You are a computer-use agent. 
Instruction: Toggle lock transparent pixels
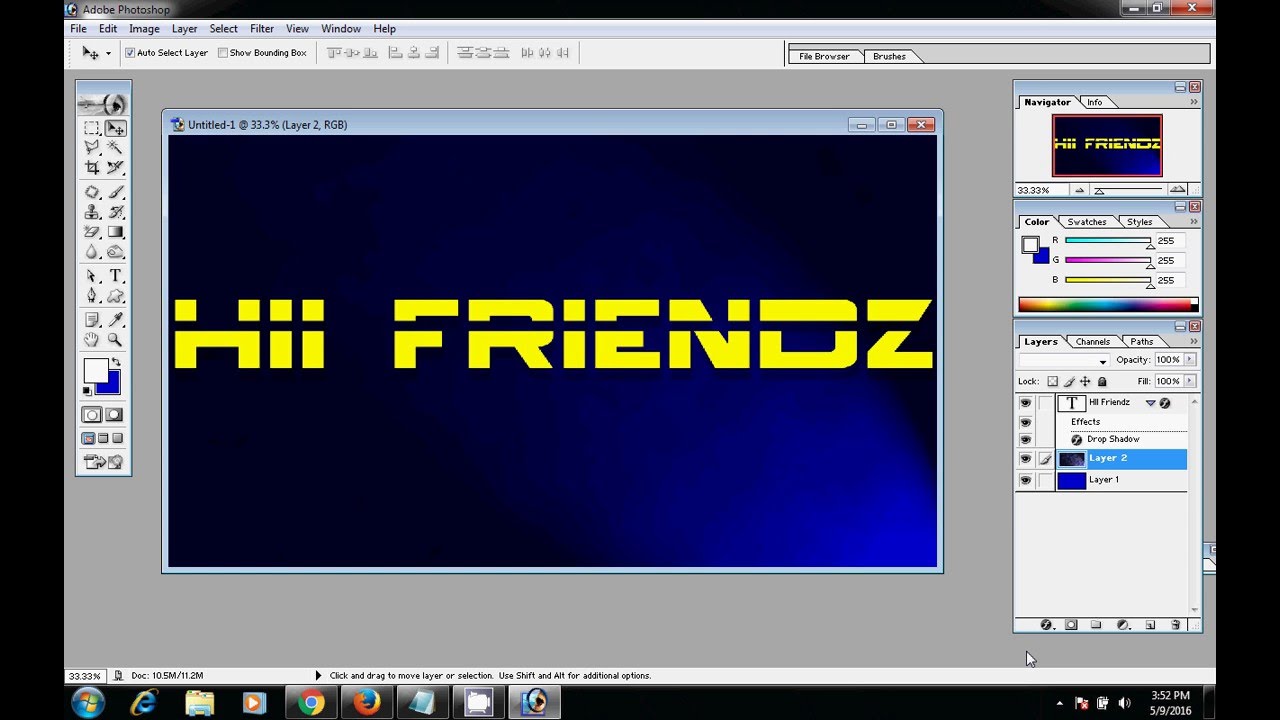pos(1052,381)
